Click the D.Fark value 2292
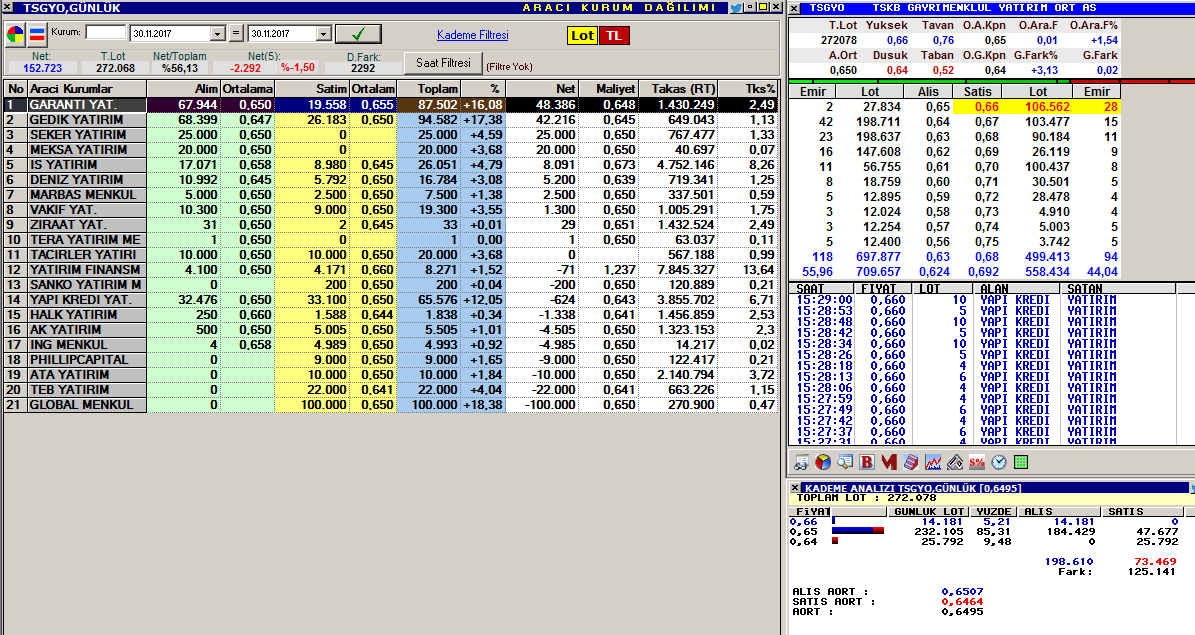This screenshot has height=635, width=1195. (x=363, y=68)
